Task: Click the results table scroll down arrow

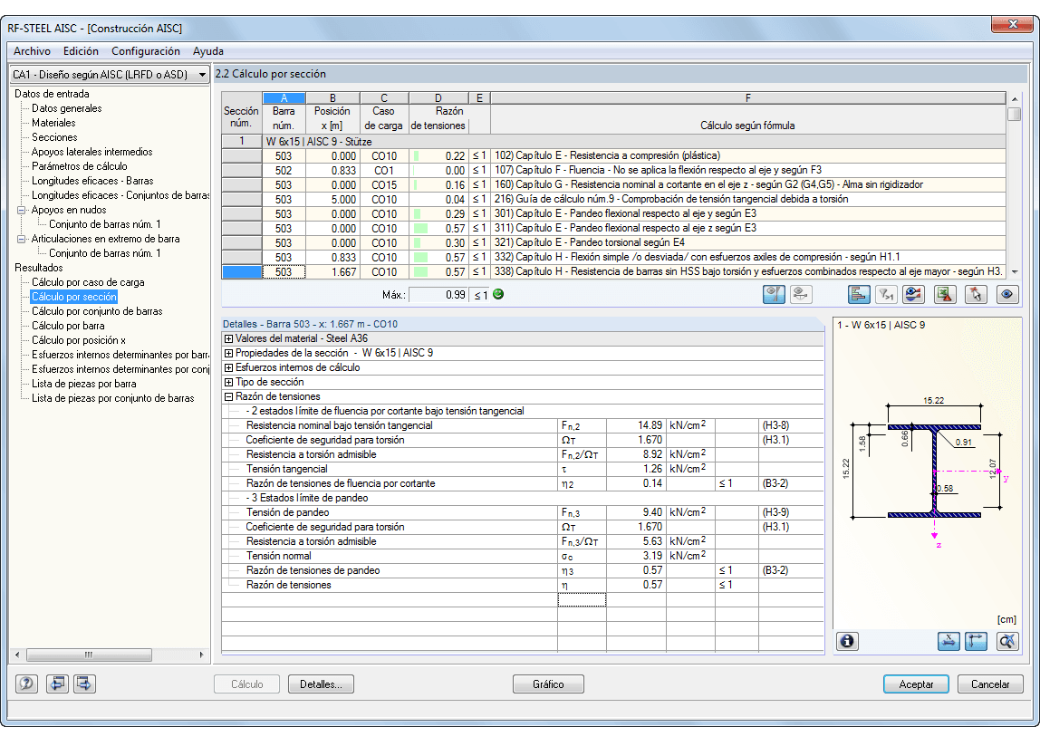Action: pyautogui.click(x=1014, y=273)
